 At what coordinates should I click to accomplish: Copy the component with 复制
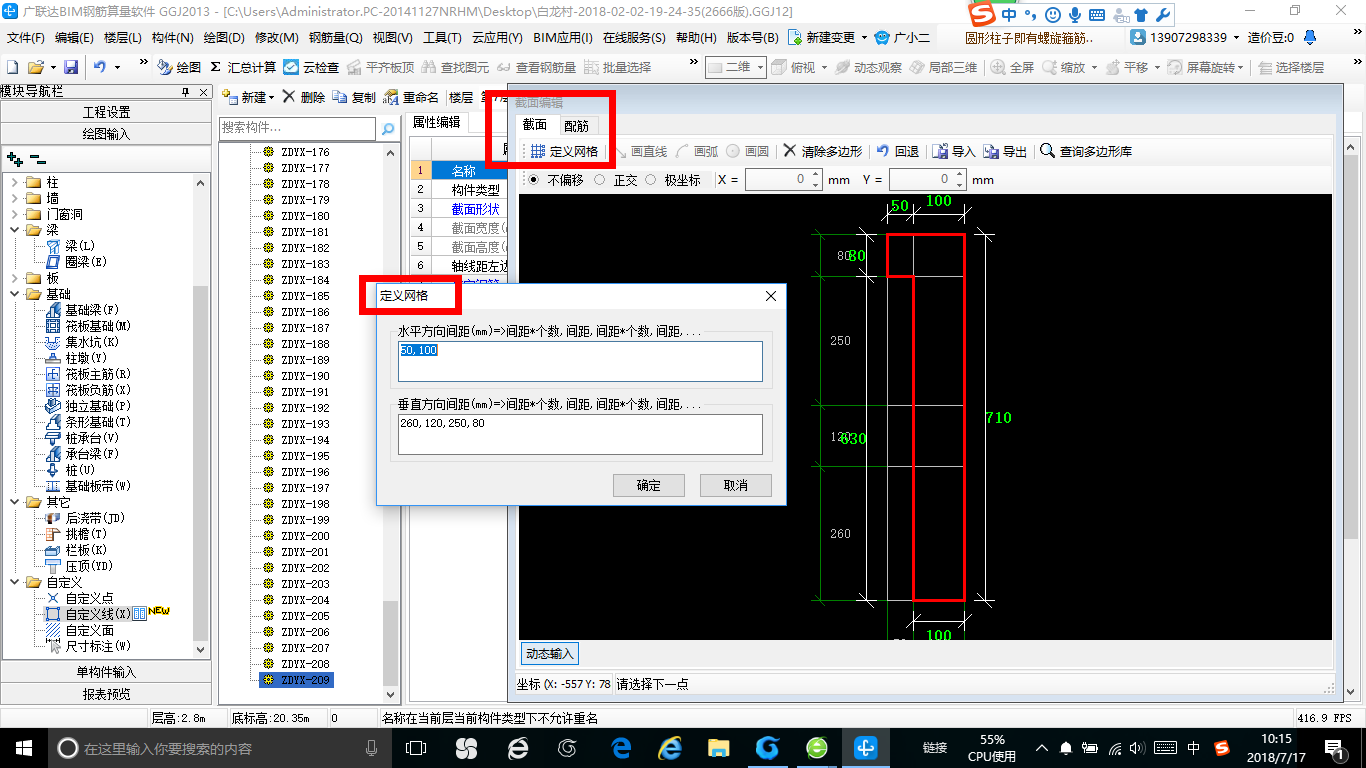pos(354,97)
